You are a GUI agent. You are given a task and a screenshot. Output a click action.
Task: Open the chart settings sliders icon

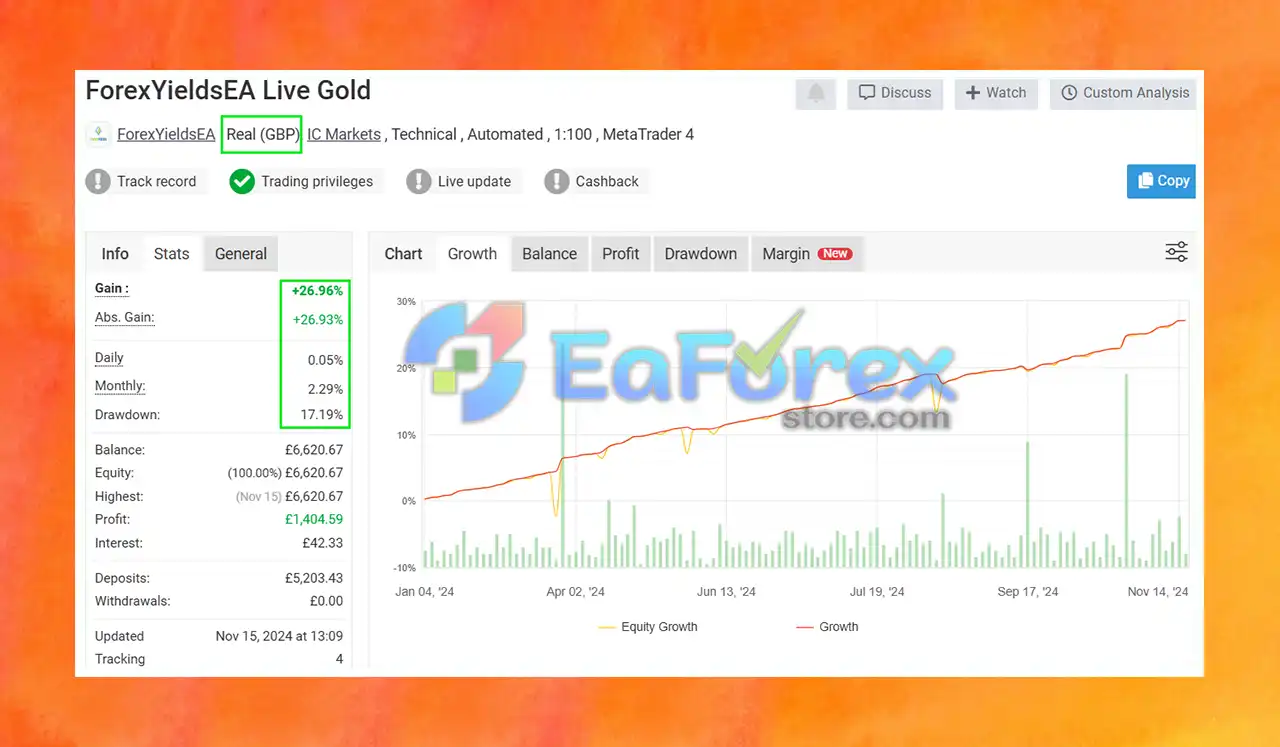coord(1177,252)
